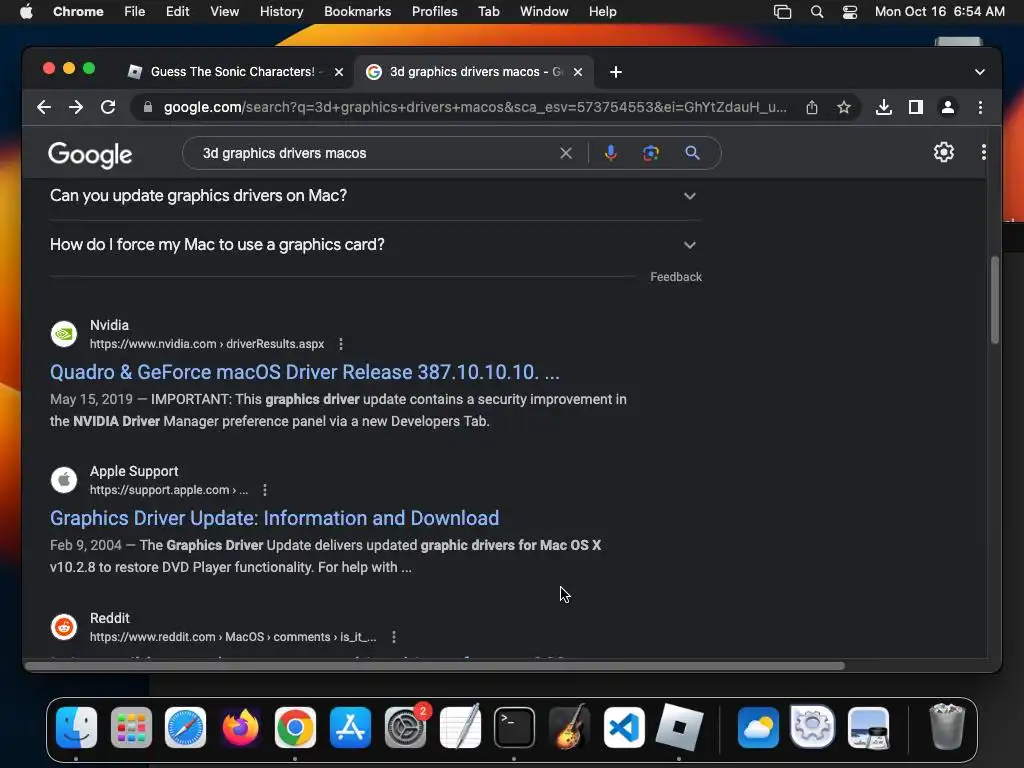Open Chrome three-dot menu
1024x768 pixels.
pos(980,107)
